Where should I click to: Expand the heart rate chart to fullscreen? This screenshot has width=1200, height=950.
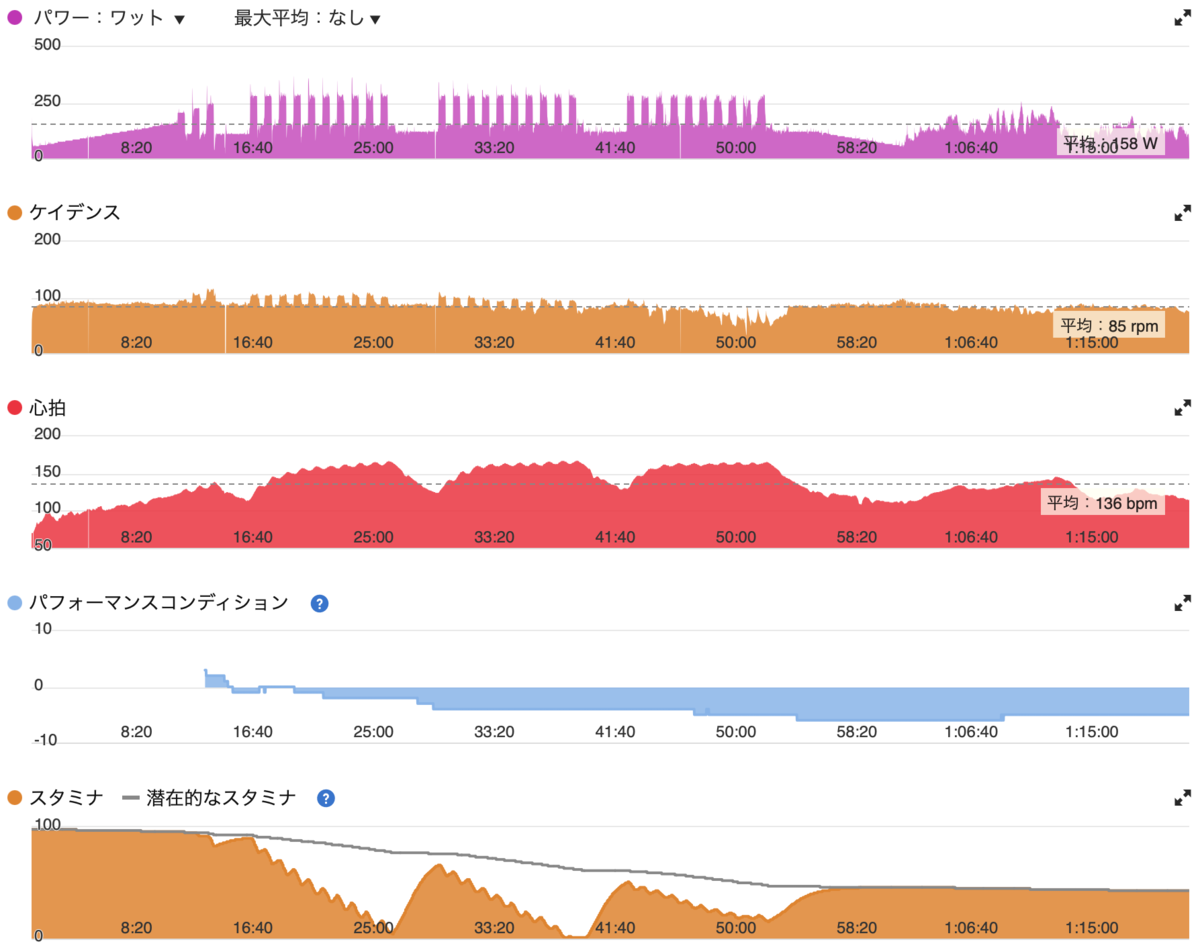pos(1182,408)
